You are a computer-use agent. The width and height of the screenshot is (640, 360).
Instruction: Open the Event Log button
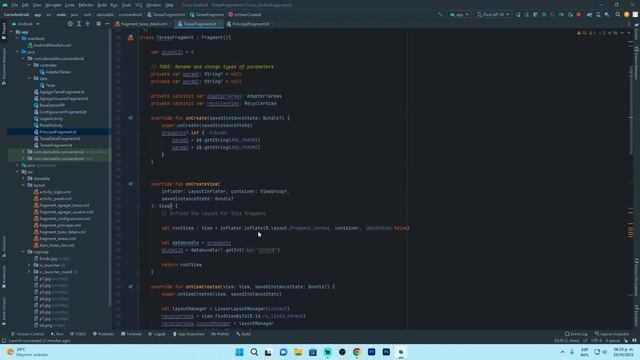[x=576, y=334]
